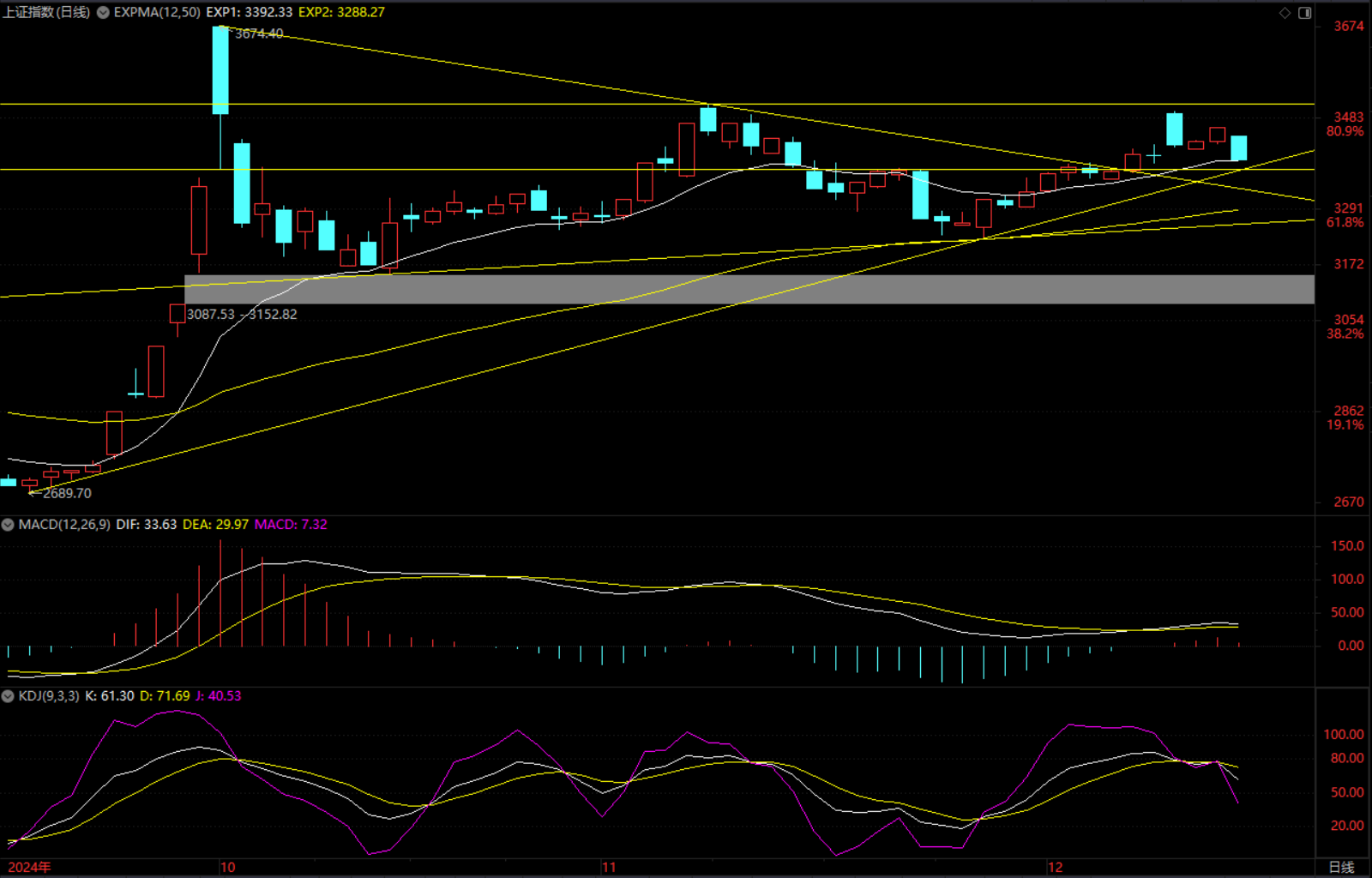Click the 3087.53 - 3152.82 gap range label
Screen dimensions: 1372x878
tap(242, 315)
